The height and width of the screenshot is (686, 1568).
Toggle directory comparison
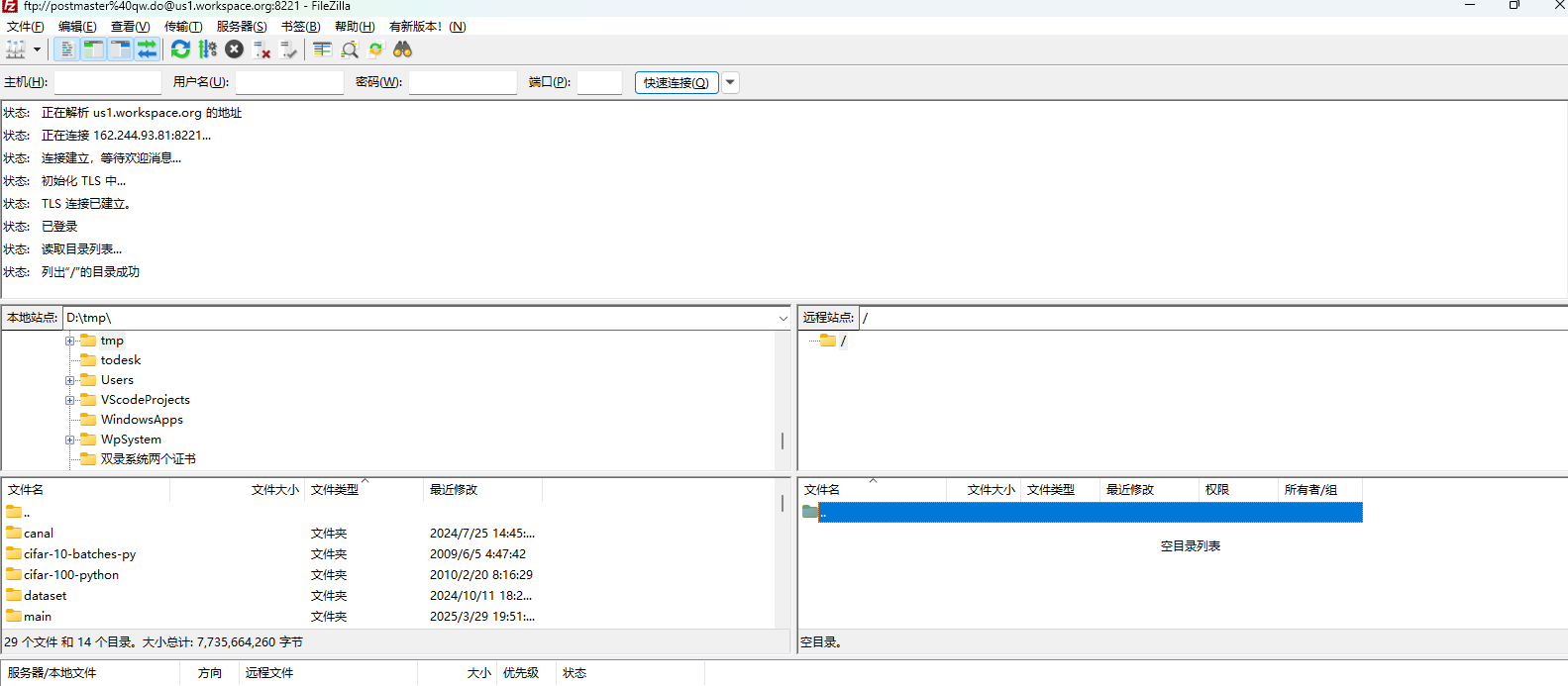pos(349,49)
